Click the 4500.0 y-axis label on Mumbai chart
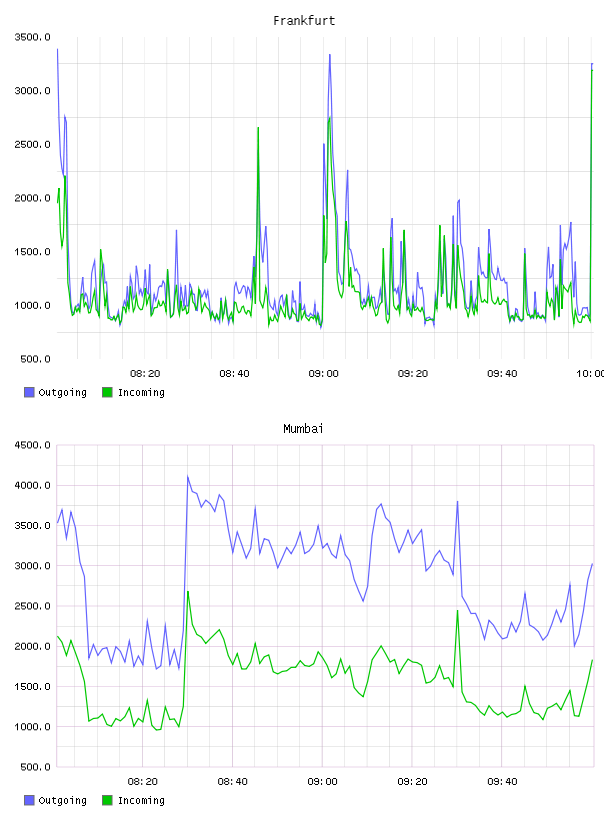The height and width of the screenshot is (816, 608). tap(33, 445)
